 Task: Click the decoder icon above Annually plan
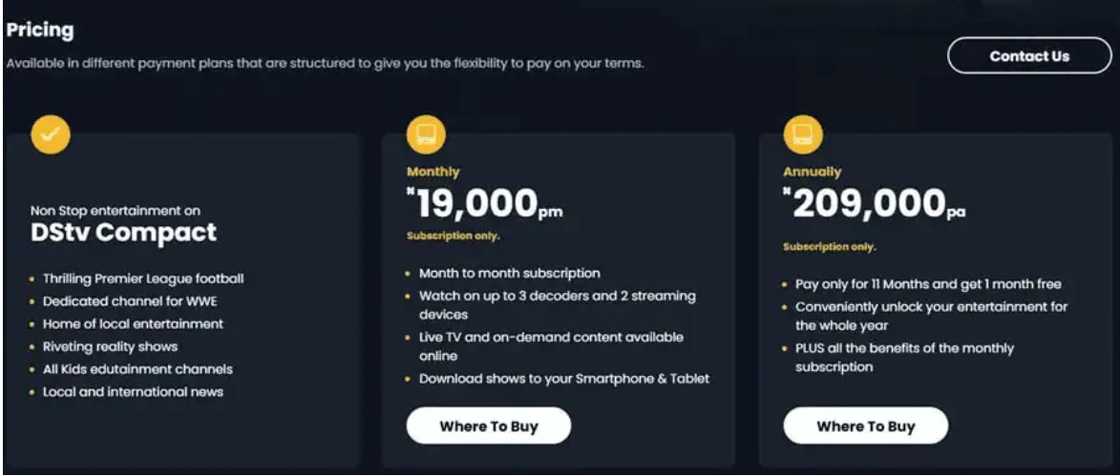coord(802,134)
